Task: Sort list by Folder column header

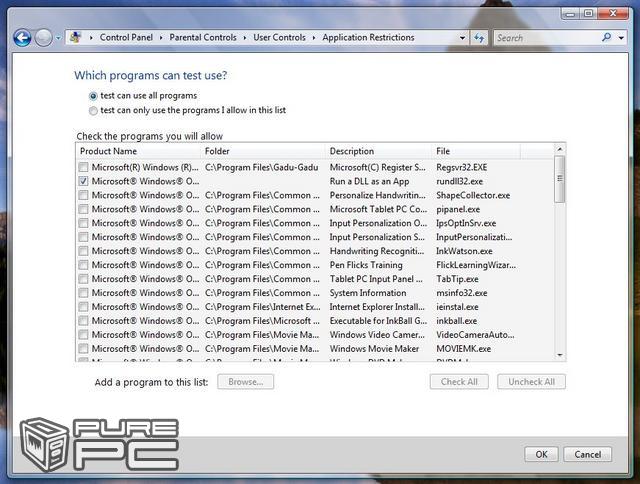Action: pyautogui.click(x=264, y=151)
